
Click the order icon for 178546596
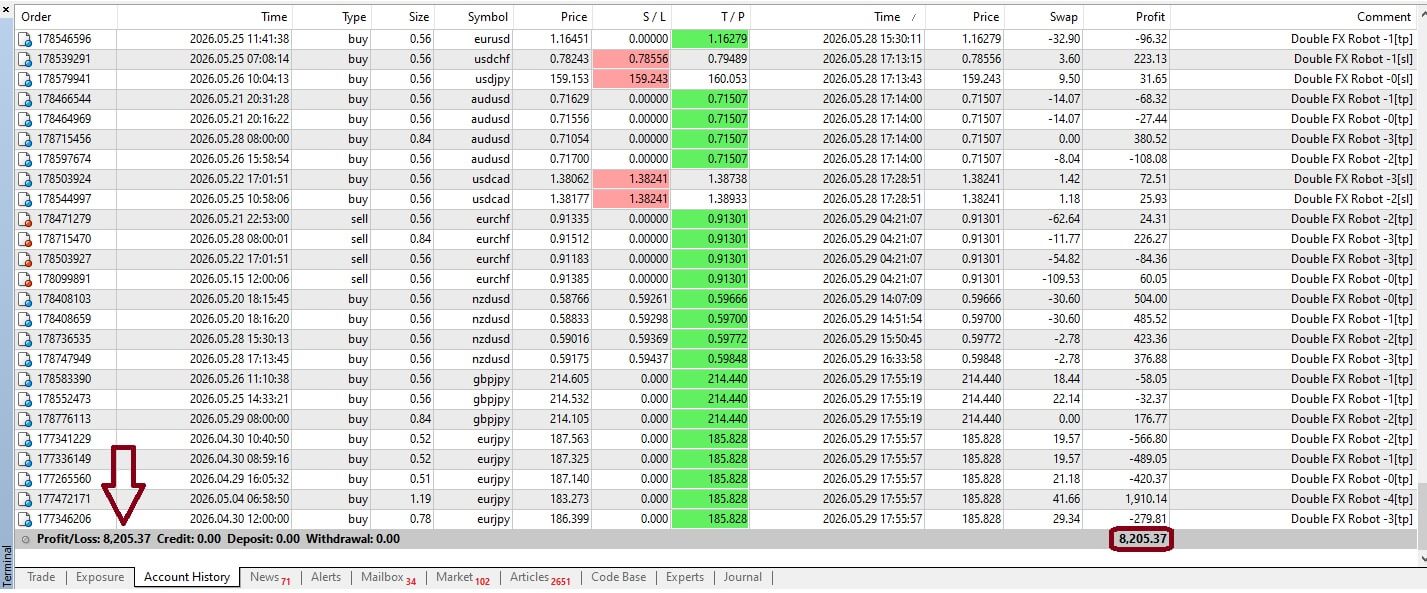pos(26,39)
